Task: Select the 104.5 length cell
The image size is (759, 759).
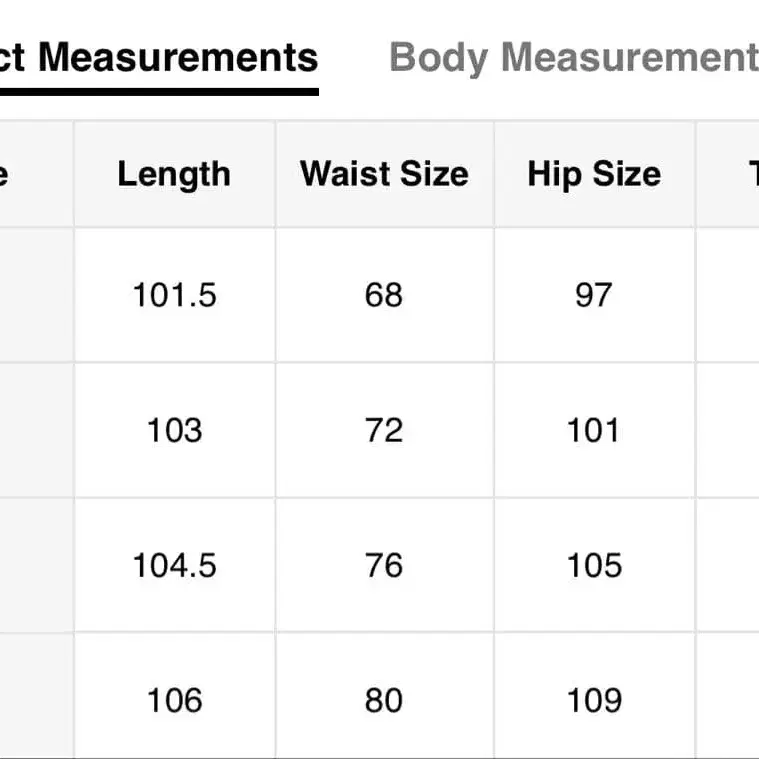Action: (174, 565)
